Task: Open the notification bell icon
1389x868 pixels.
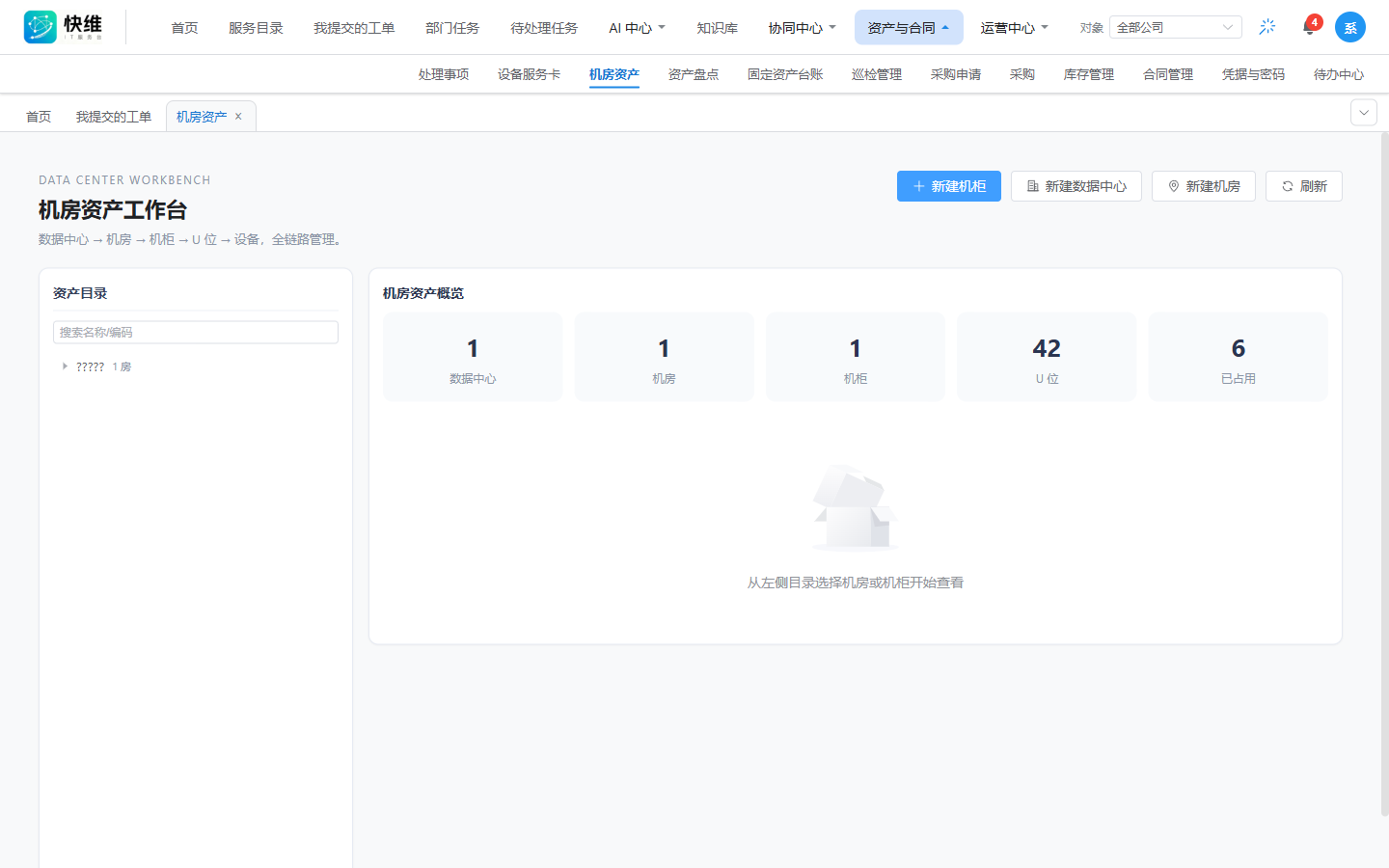Action: pyautogui.click(x=1309, y=27)
